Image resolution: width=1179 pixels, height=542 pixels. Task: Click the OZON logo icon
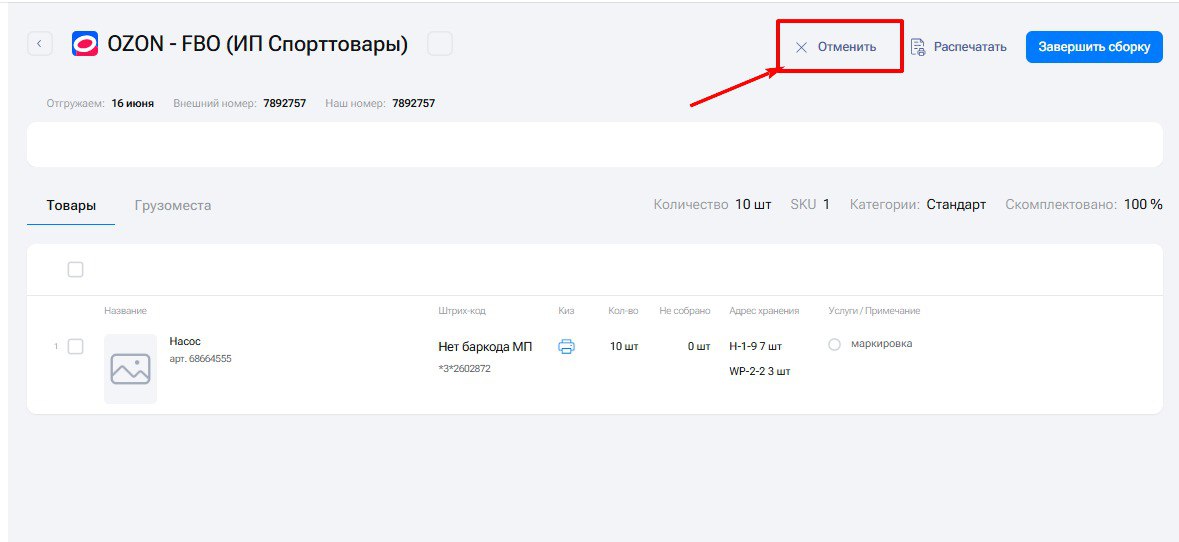85,44
